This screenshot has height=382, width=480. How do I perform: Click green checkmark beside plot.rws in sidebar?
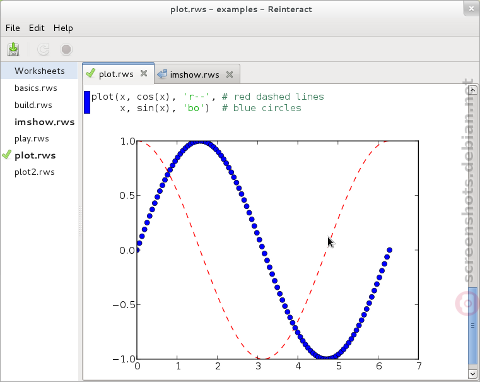[x=7, y=155]
